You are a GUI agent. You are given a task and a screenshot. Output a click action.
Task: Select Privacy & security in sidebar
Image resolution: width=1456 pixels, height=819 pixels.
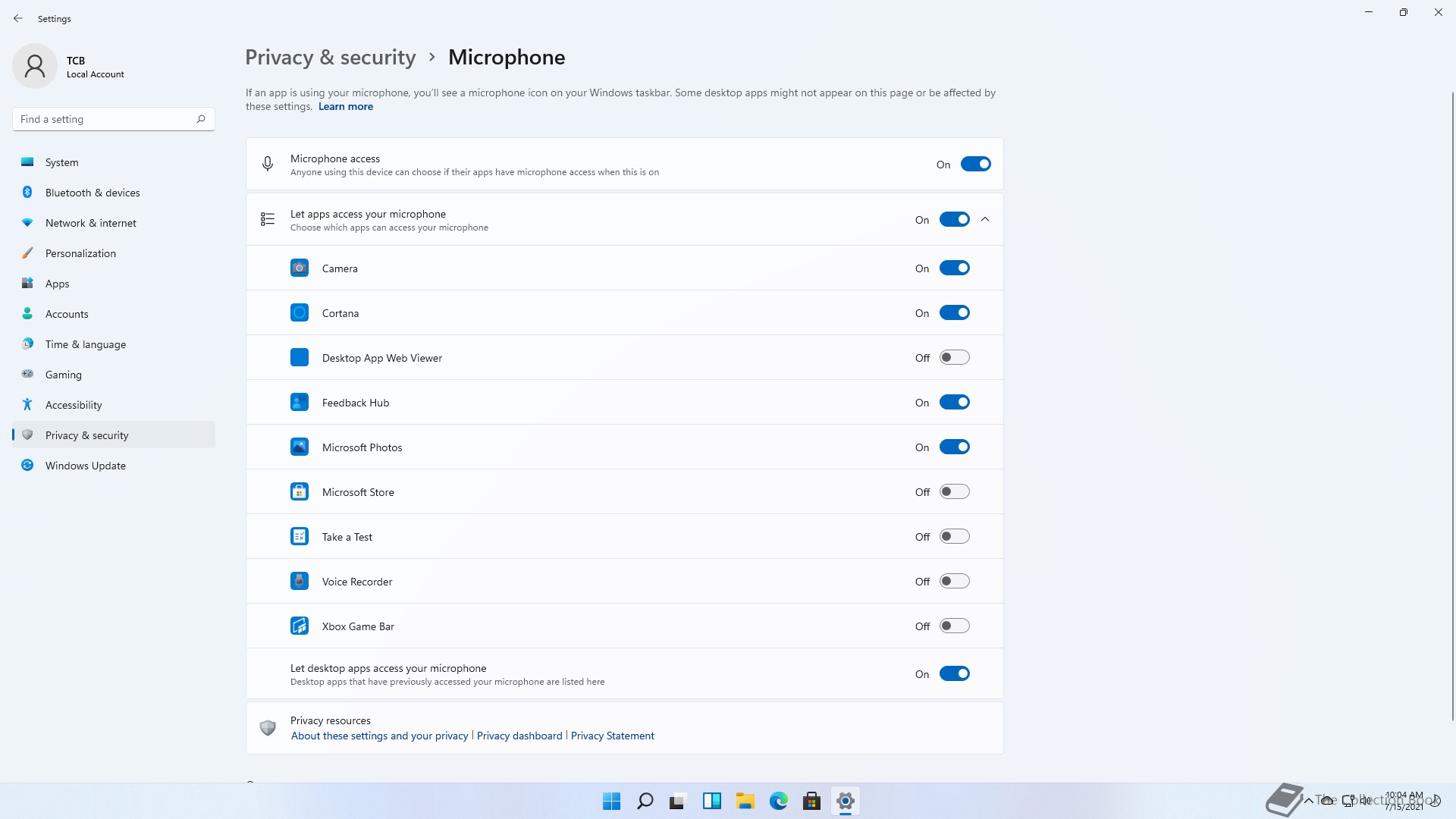pos(114,435)
